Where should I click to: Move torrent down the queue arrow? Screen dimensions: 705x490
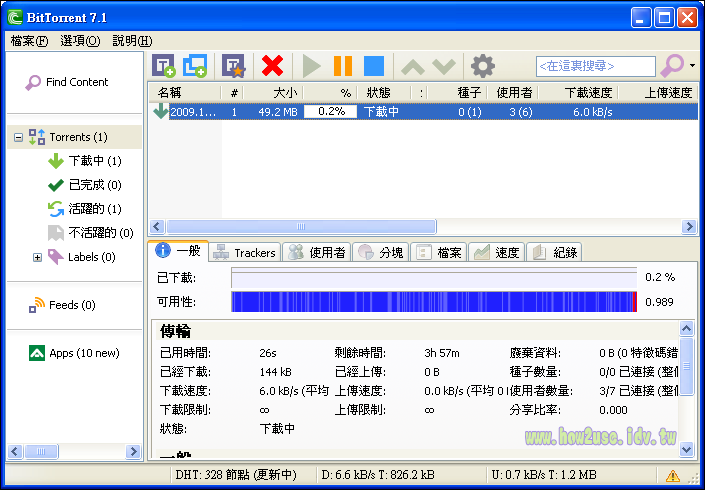pos(443,66)
